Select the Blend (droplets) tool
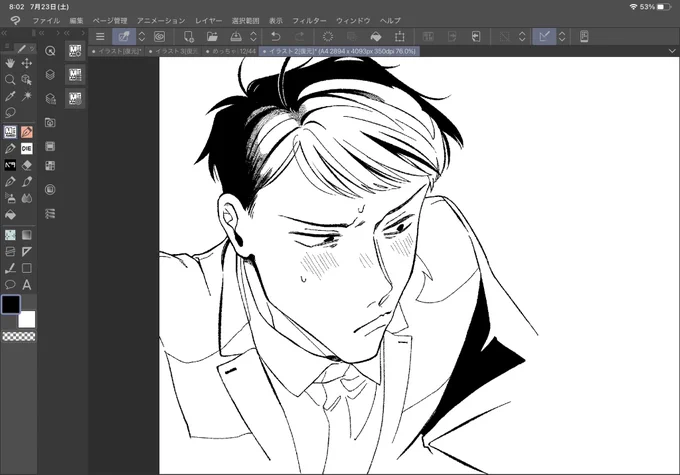This screenshot has width=680, height=475. point(26,198)
